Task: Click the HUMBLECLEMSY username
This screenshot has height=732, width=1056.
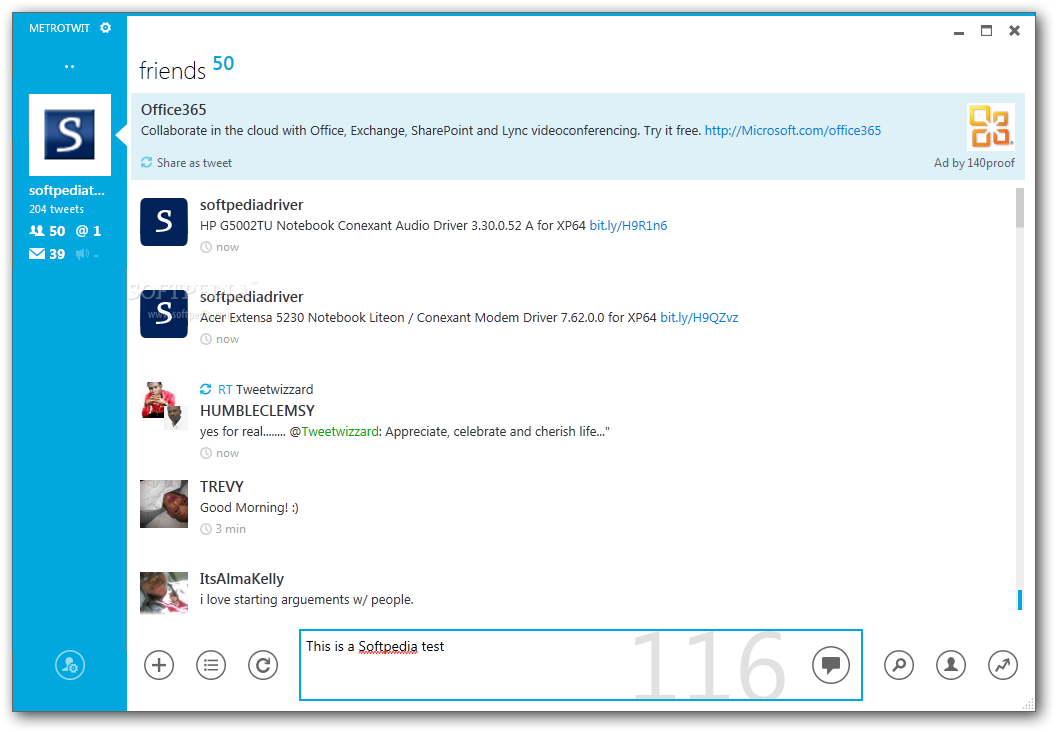Action: 257,411
